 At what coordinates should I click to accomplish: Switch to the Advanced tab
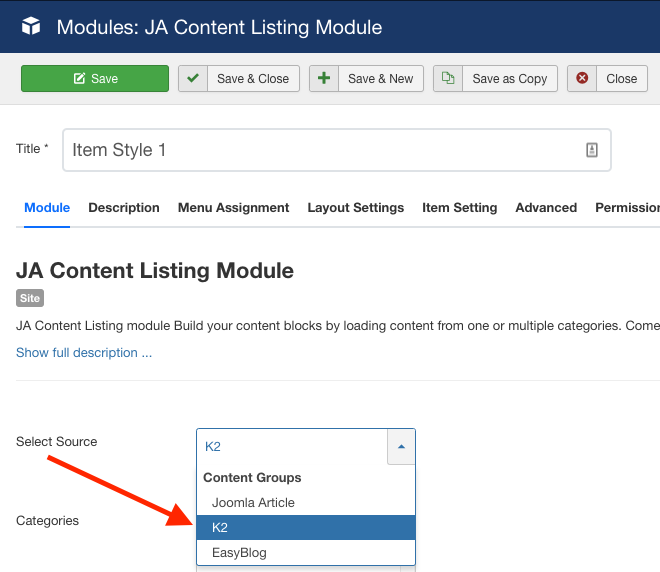tap(545, 208)
